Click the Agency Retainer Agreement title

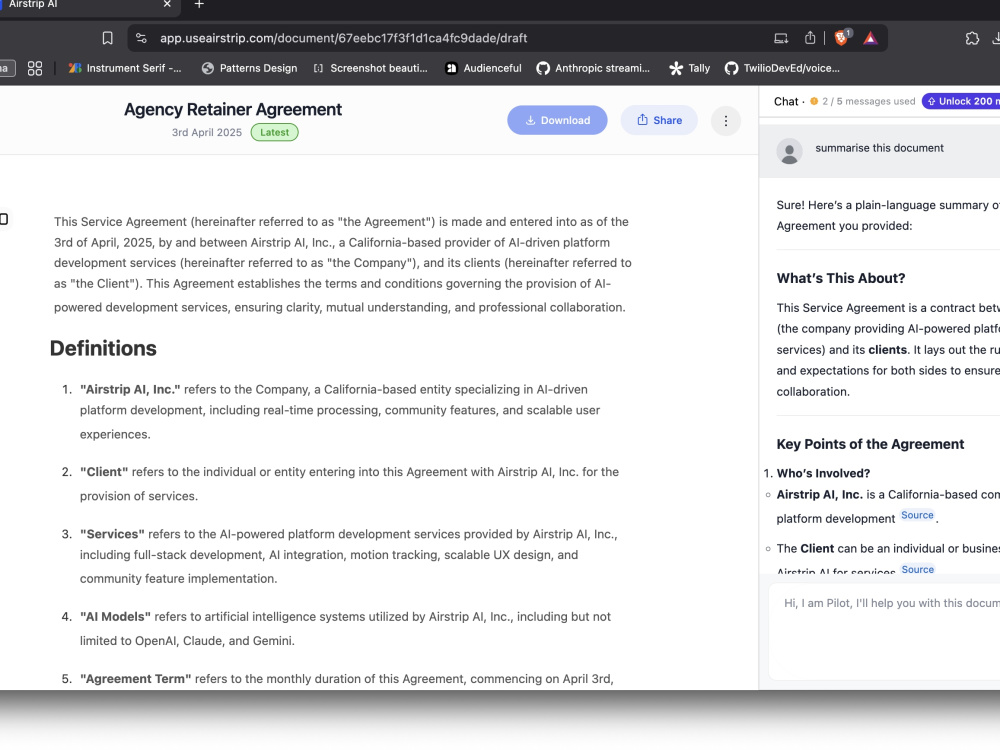pyautogui.click(x=233, y=110)
